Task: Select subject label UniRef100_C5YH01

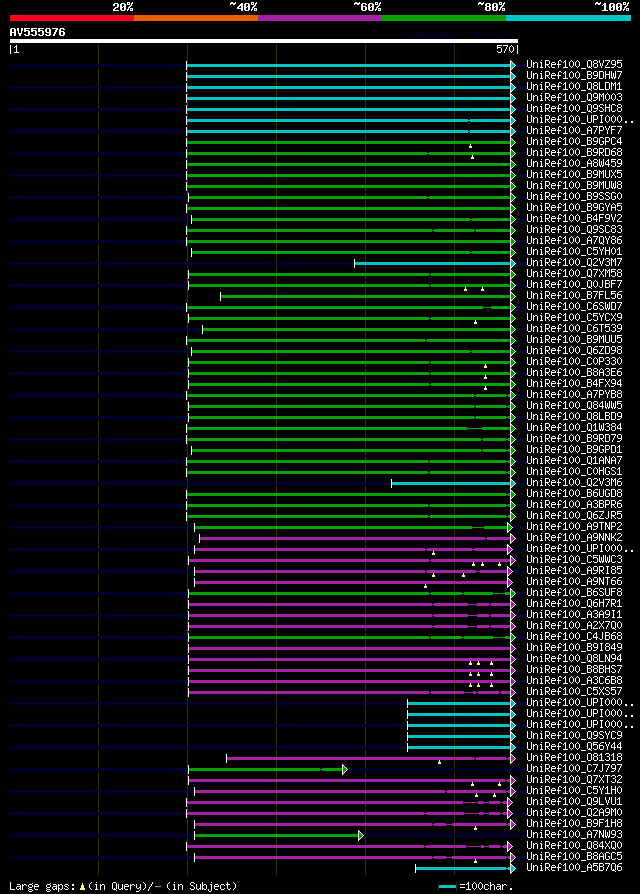Action: tap(574, 251)
